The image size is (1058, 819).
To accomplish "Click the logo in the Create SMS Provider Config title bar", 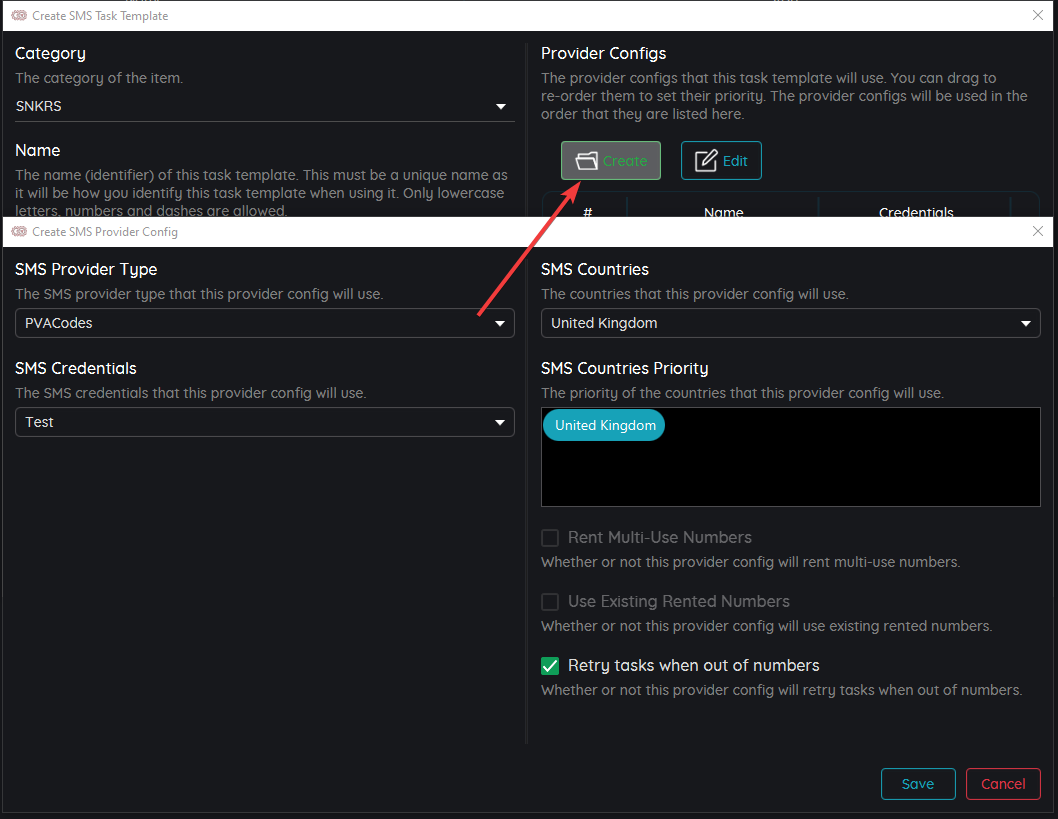I will (19, 232).
